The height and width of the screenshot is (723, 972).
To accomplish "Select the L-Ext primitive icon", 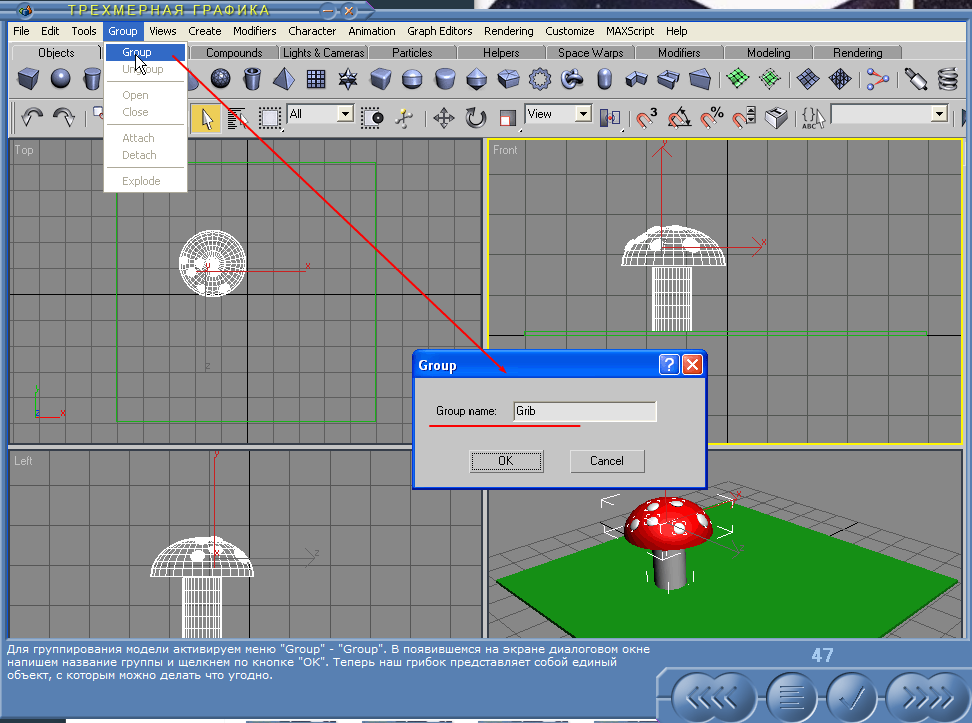I will [x=636, y=79].
